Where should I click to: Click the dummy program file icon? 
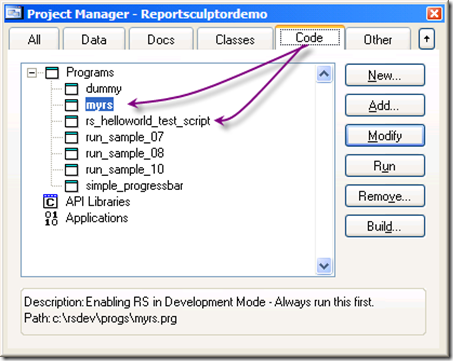(71, 89)
